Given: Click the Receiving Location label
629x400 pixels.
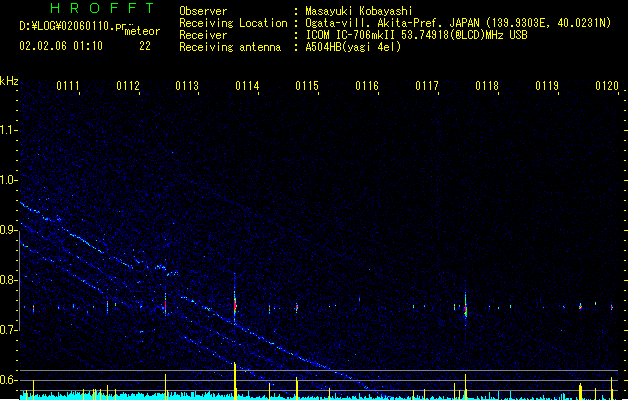Looking at the screenshot, I should 233,23.
